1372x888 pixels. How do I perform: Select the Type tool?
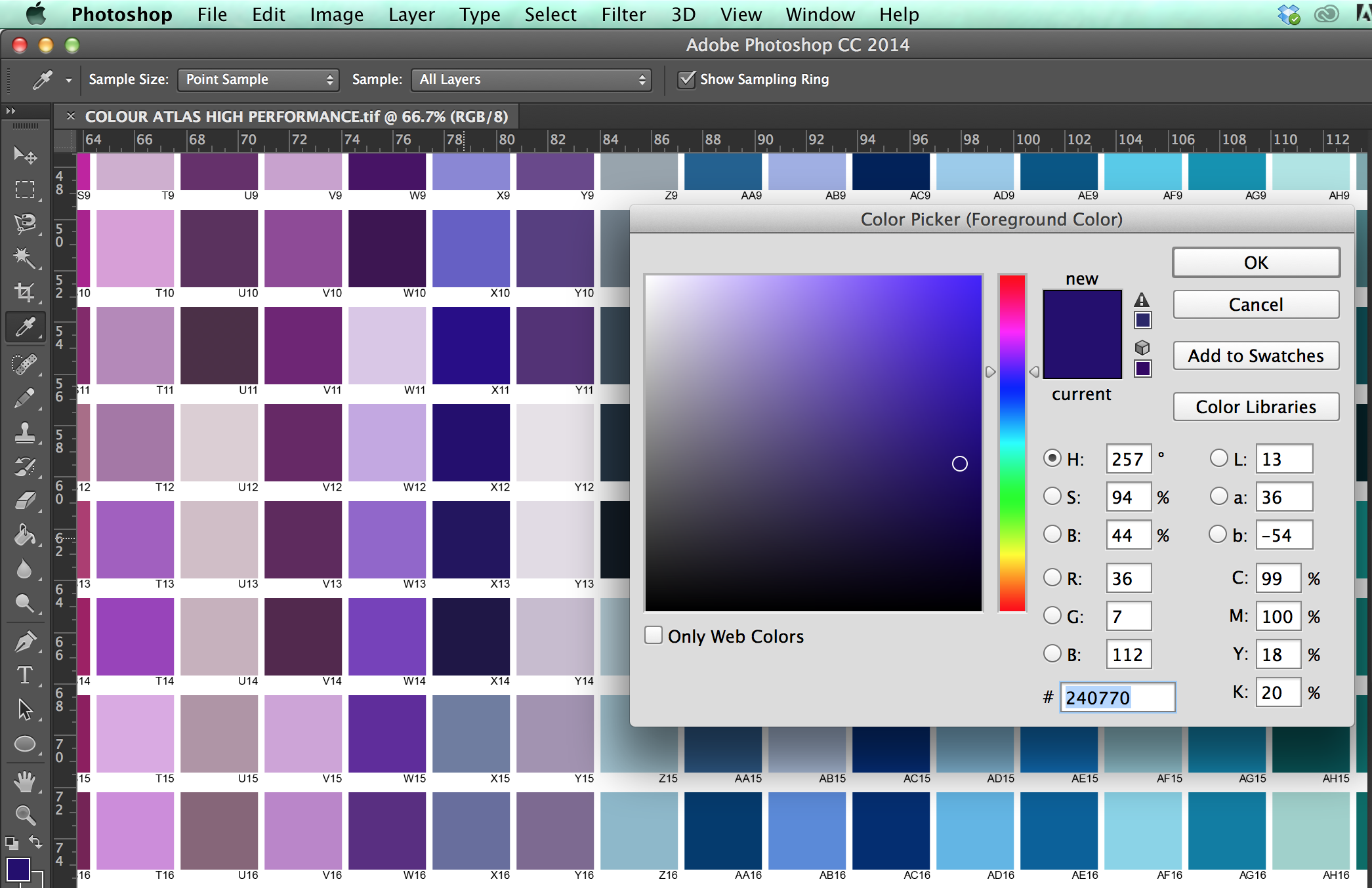coord(25,676)
